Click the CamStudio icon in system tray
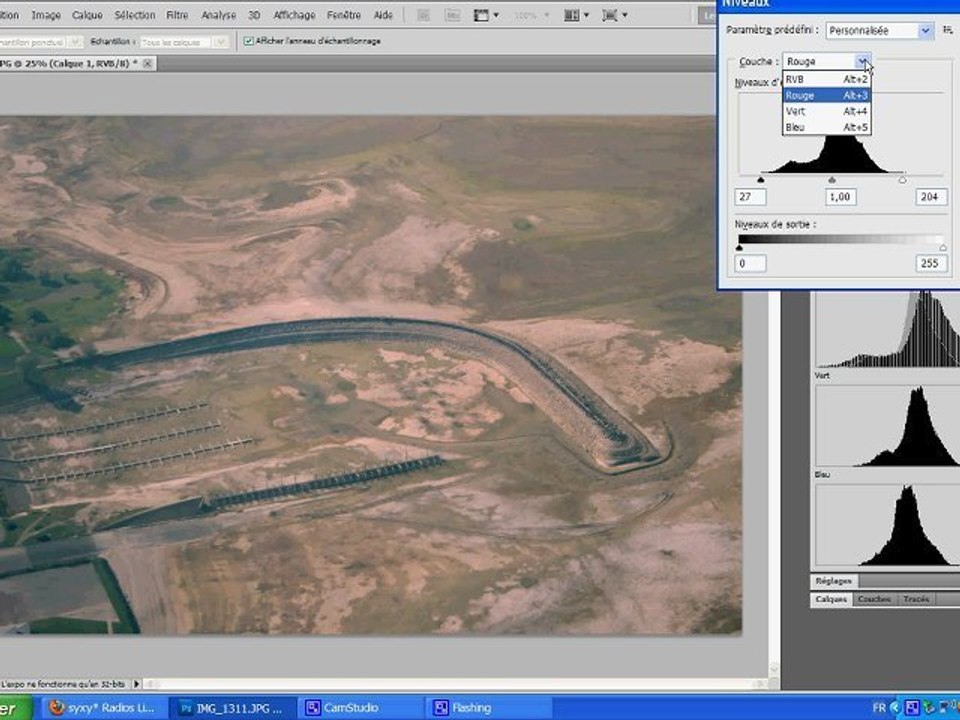 click(912, 708)
